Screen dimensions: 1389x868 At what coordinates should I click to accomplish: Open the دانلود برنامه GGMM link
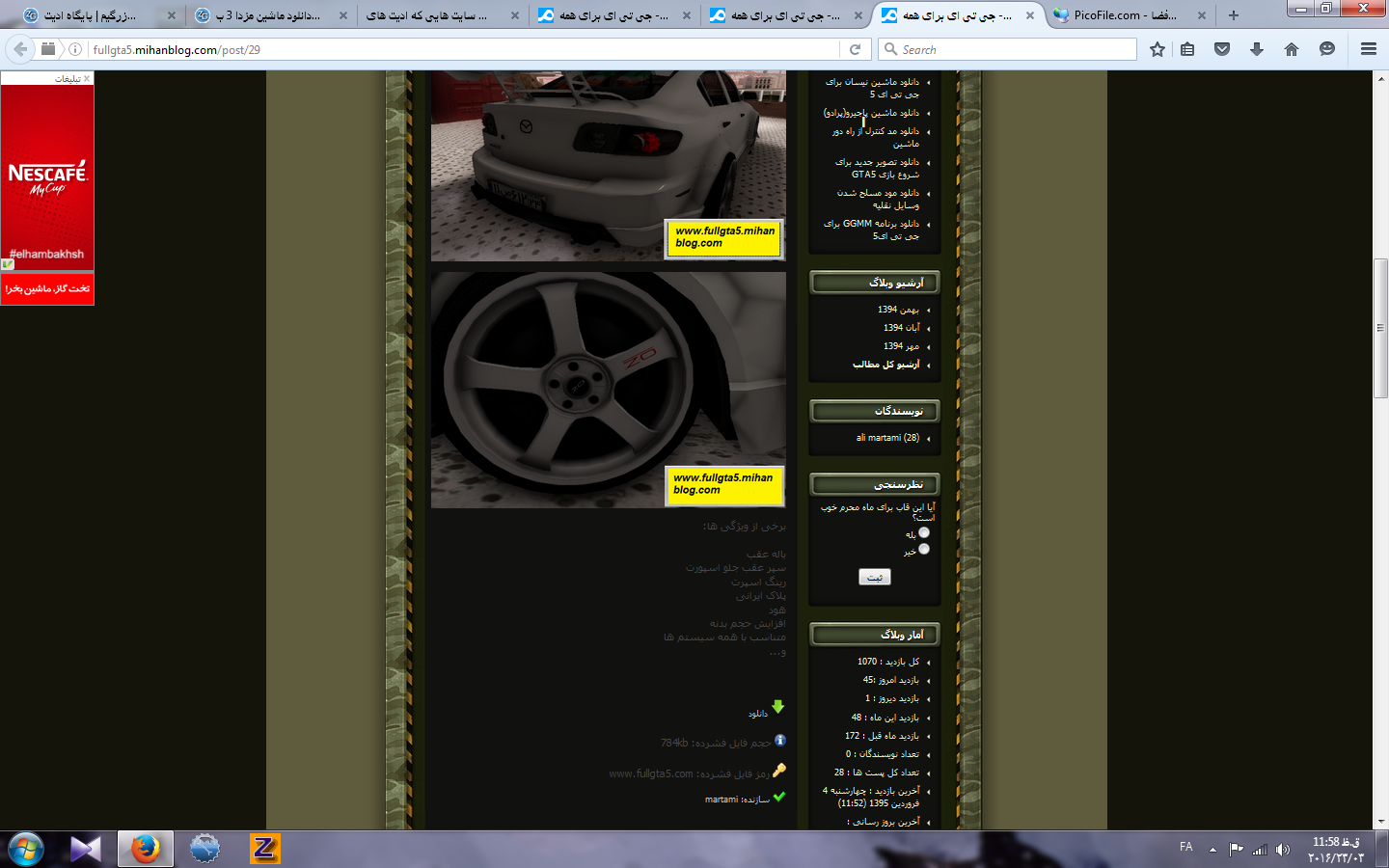tap(871, 230)
